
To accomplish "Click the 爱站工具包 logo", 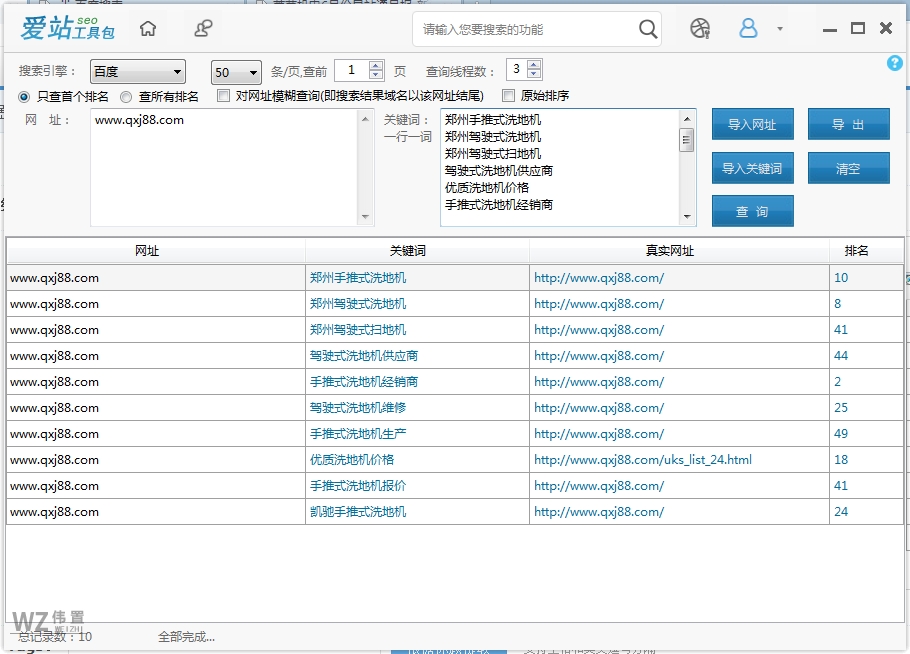I will coord(66,28).
